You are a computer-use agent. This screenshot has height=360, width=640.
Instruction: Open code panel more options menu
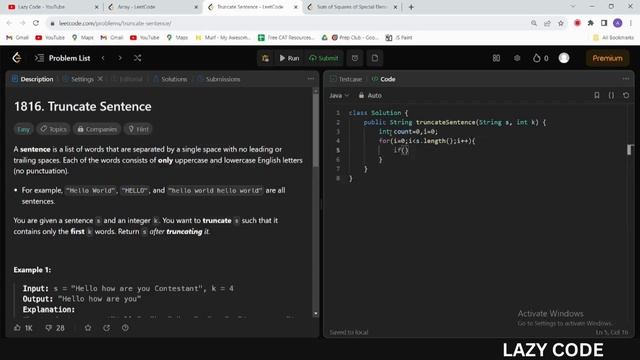pos(626,79)
